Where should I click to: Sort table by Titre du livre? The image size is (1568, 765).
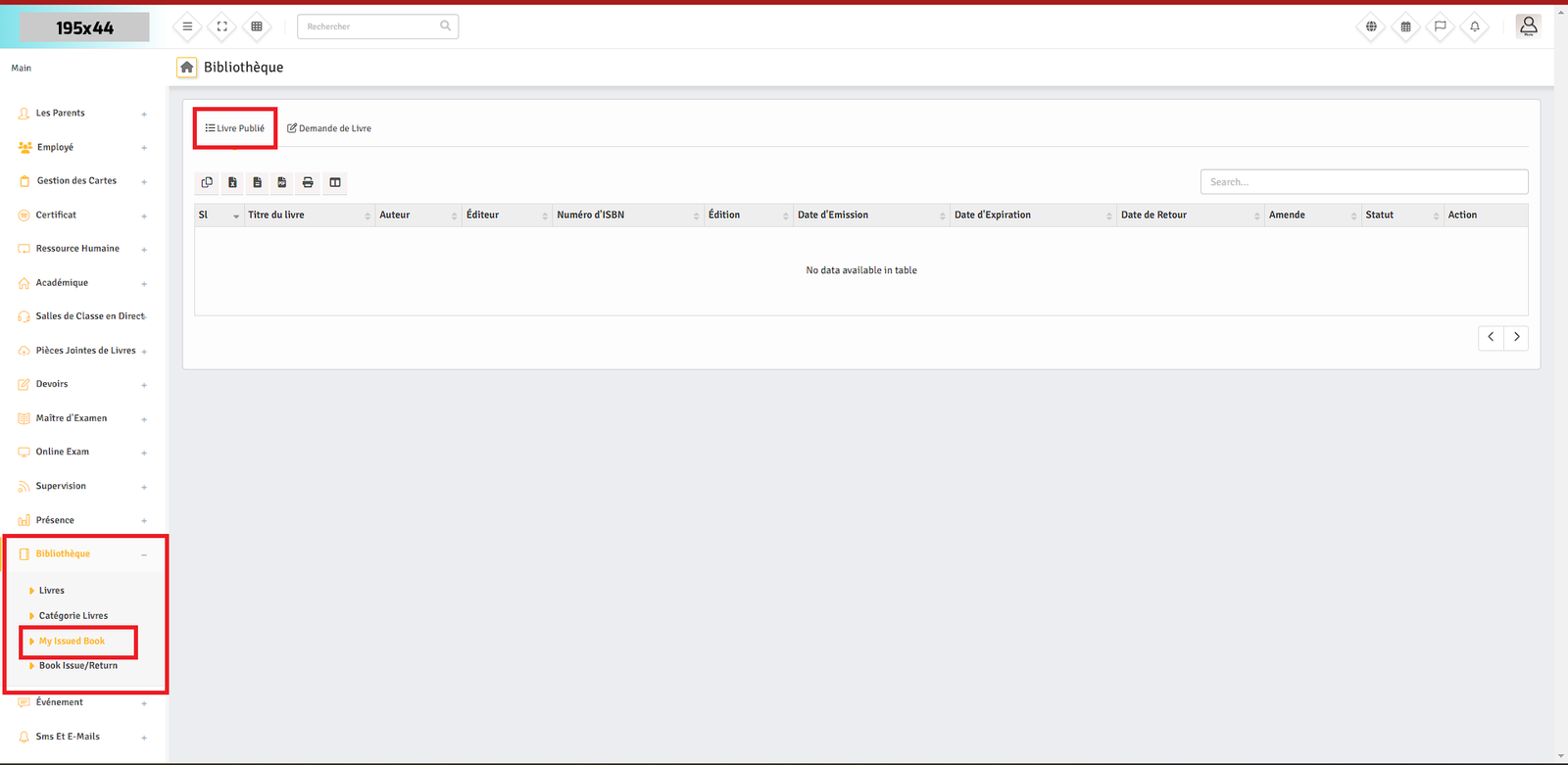point(308,215)
